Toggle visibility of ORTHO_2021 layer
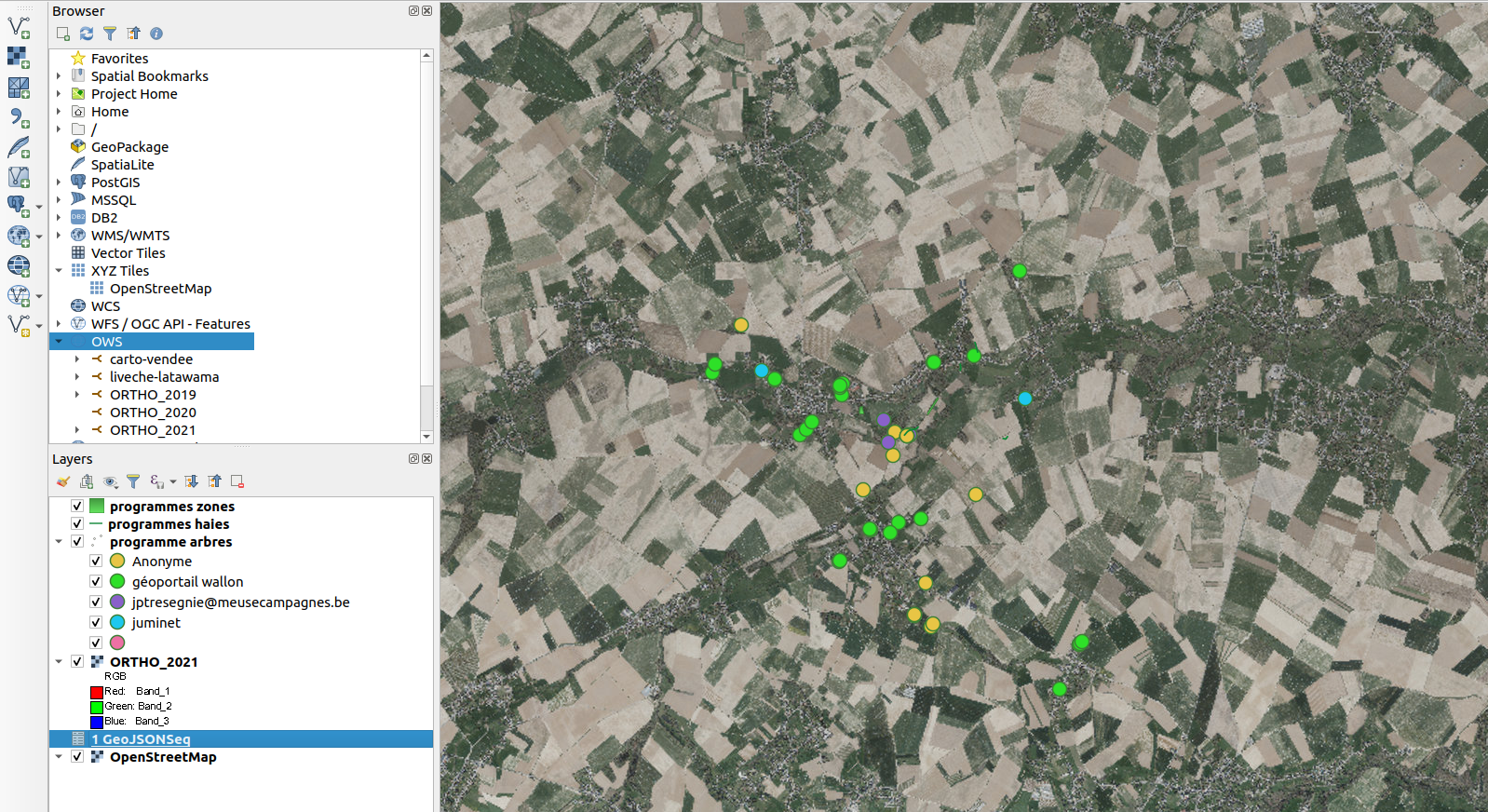 click(77, 662)
